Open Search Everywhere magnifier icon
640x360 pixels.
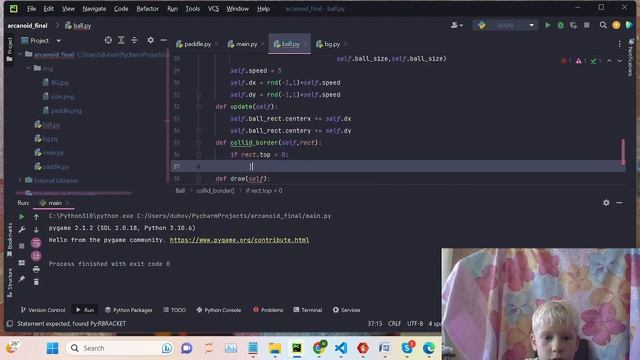pyautogui.click(x=603, y=25)
